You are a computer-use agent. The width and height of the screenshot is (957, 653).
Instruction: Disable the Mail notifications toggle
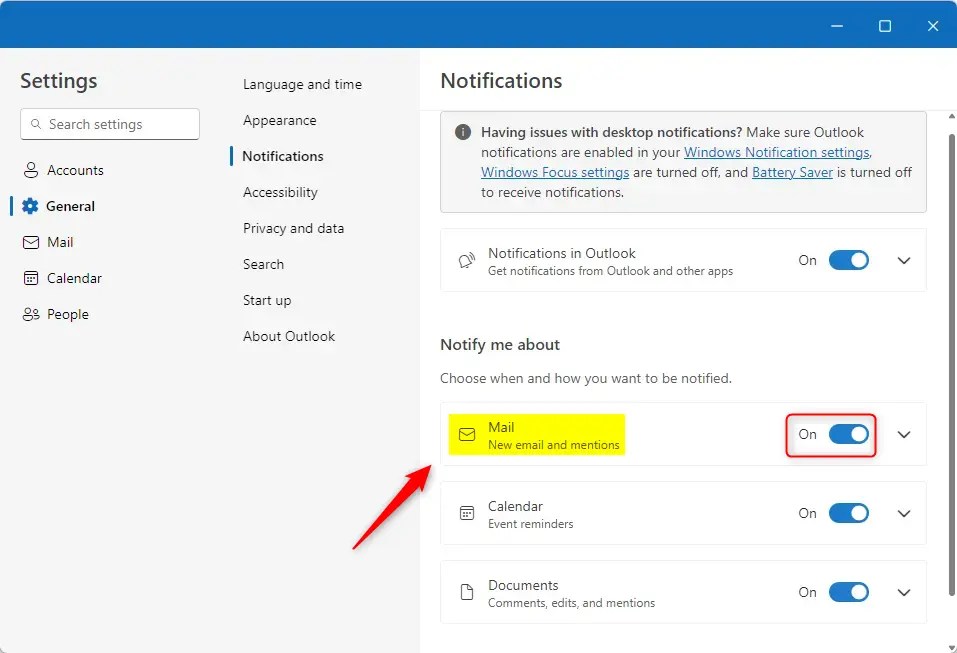click(849, 435)
